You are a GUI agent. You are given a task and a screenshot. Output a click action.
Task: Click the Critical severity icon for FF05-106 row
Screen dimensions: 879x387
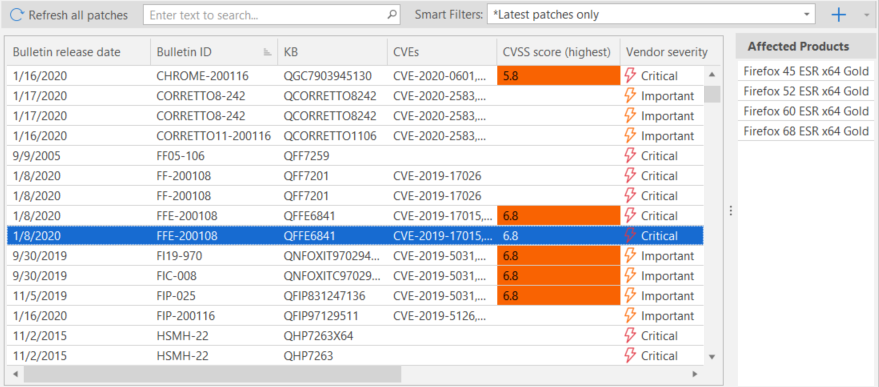[x=631, y=155]
